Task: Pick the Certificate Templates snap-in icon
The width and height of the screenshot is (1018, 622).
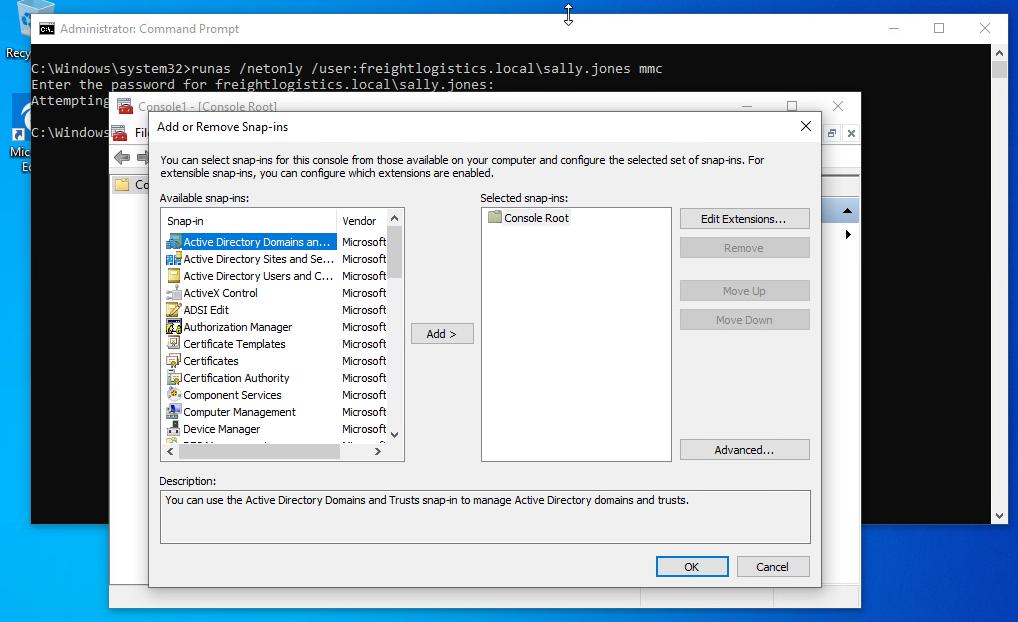Action: click(174, 344)
